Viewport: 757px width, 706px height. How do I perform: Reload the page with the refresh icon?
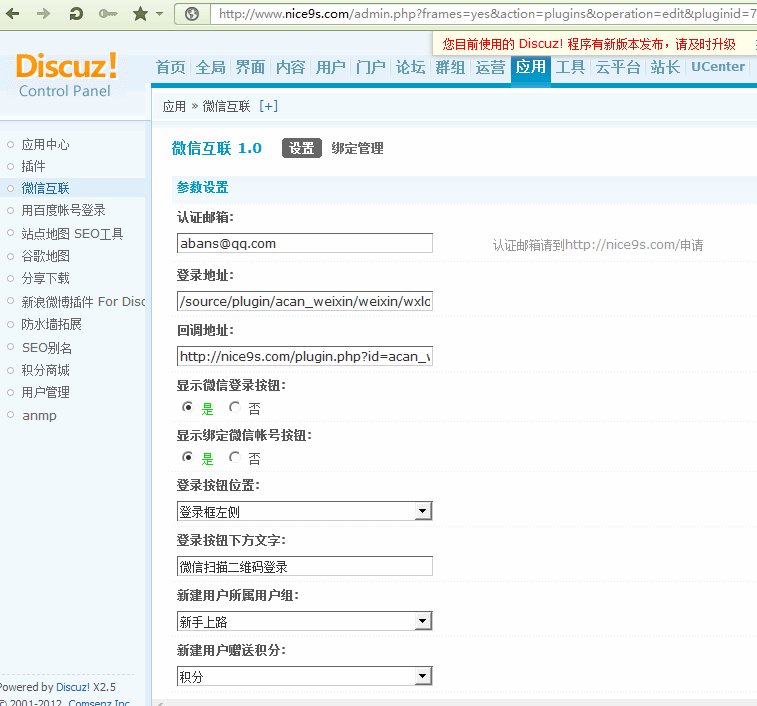pos(76,14)
